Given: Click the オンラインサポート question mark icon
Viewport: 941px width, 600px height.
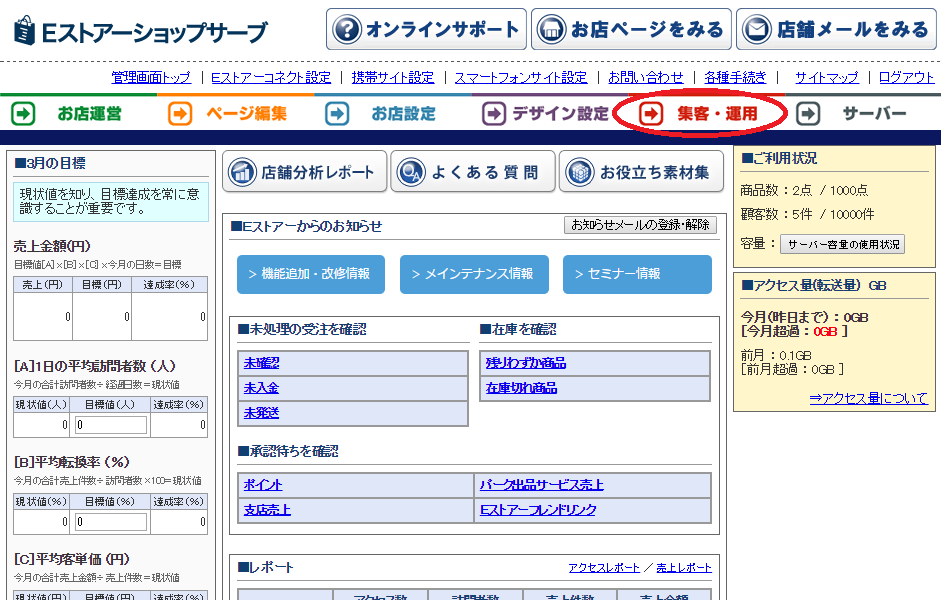Looking at the screenshot, I should pyautogui.click(x=346, y=28).
